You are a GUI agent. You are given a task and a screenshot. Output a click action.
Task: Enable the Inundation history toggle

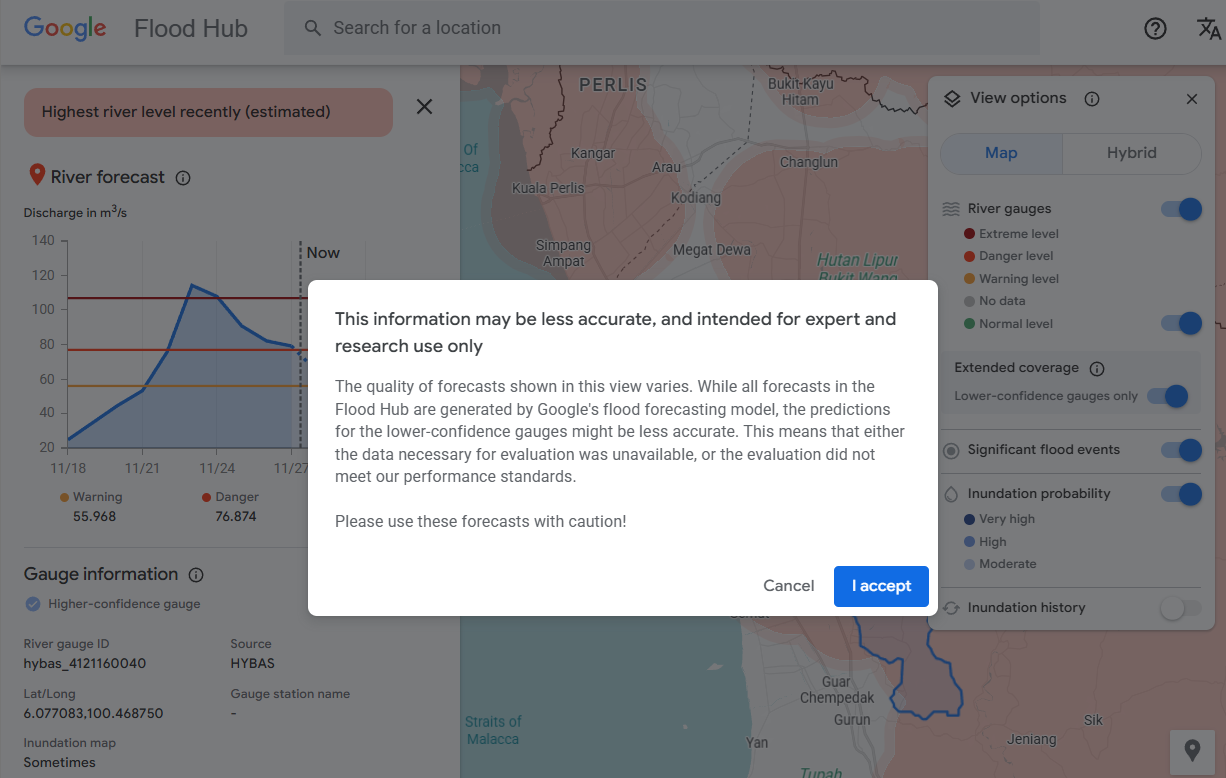1181,608
